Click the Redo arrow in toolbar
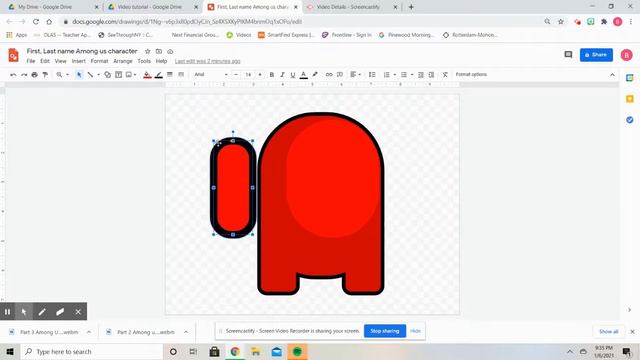 pyautogui.click(x=24, y=75)
